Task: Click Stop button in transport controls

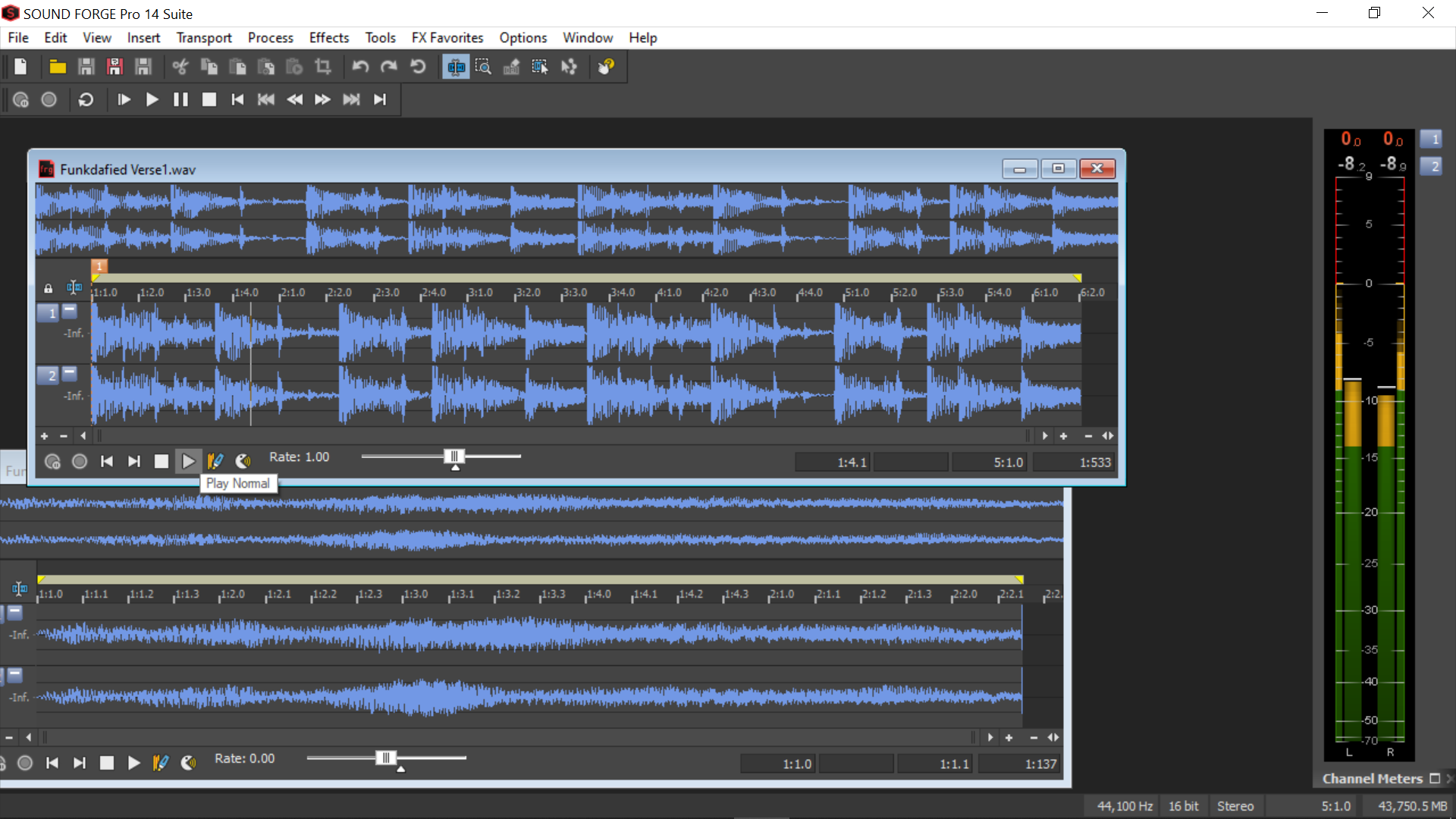Action: pos(210,99)
